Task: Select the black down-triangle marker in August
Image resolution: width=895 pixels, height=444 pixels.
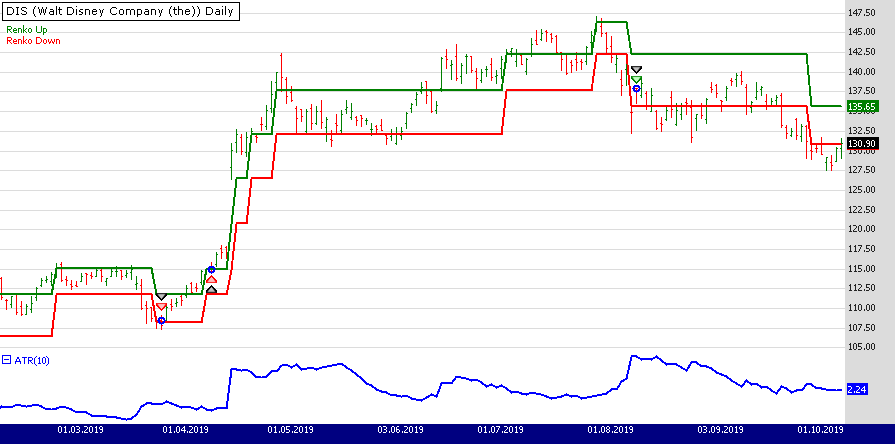Action: tap(636, 69)
